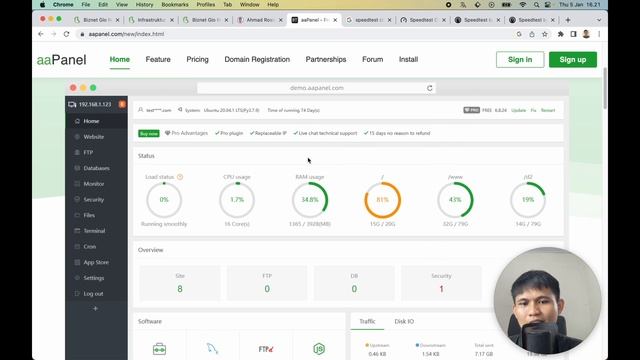Image resolution: width=640 pixels, height=360 pixels.
Task: Open Website in the panel sidebar
Action: point(96,137)
